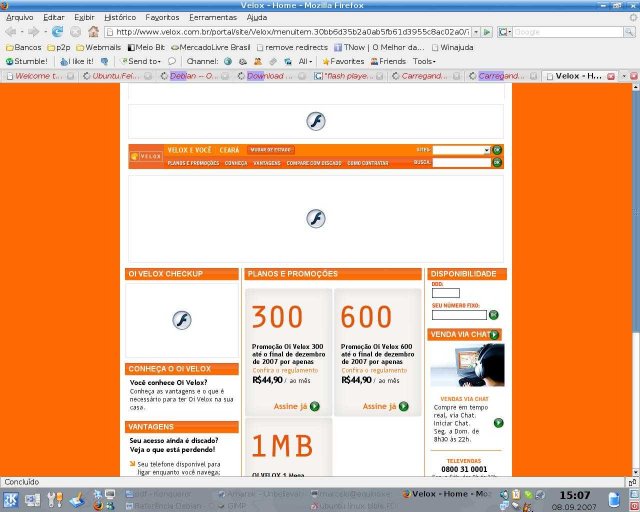Click the DDD input field
640x512 pixels.
[x=445, y=293]
